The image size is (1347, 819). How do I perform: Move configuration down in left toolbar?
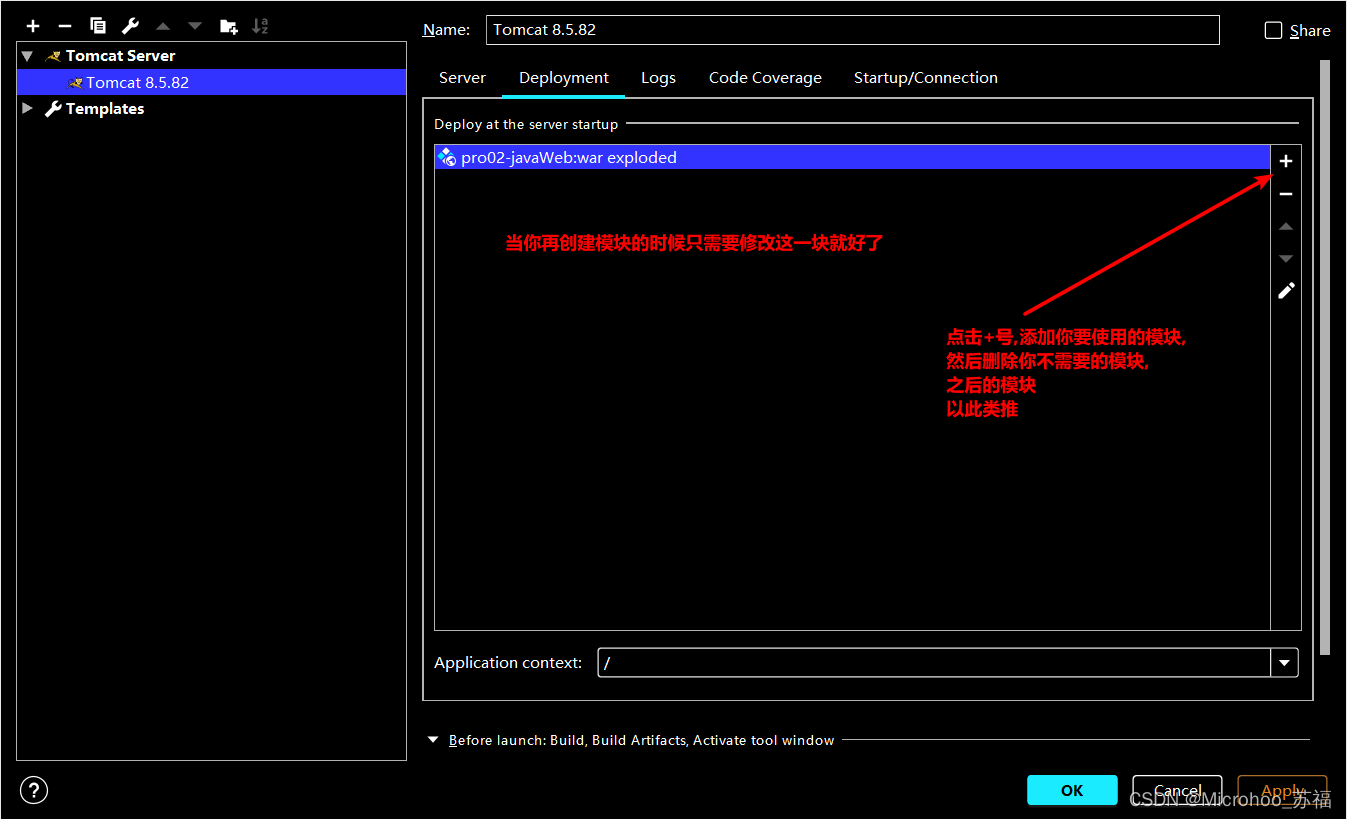tap(195, 26)
